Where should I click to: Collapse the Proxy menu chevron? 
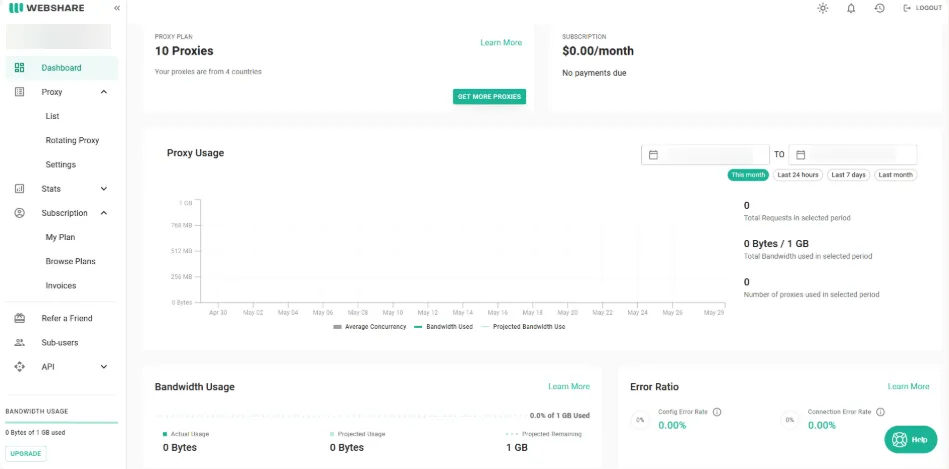coord(103,92)
